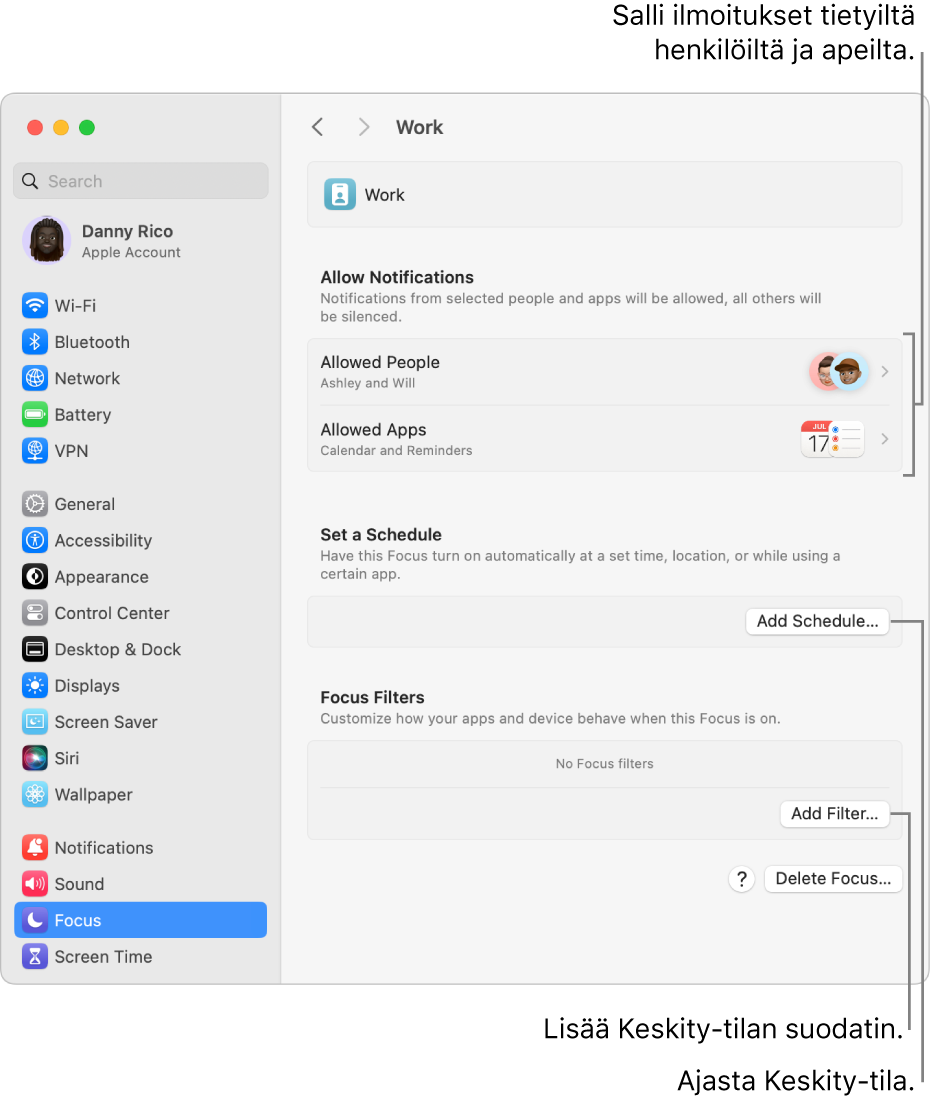Open Notifications bell icon
The width and height of the screenshot is (931, 1101).
click(x=34, y=848)
